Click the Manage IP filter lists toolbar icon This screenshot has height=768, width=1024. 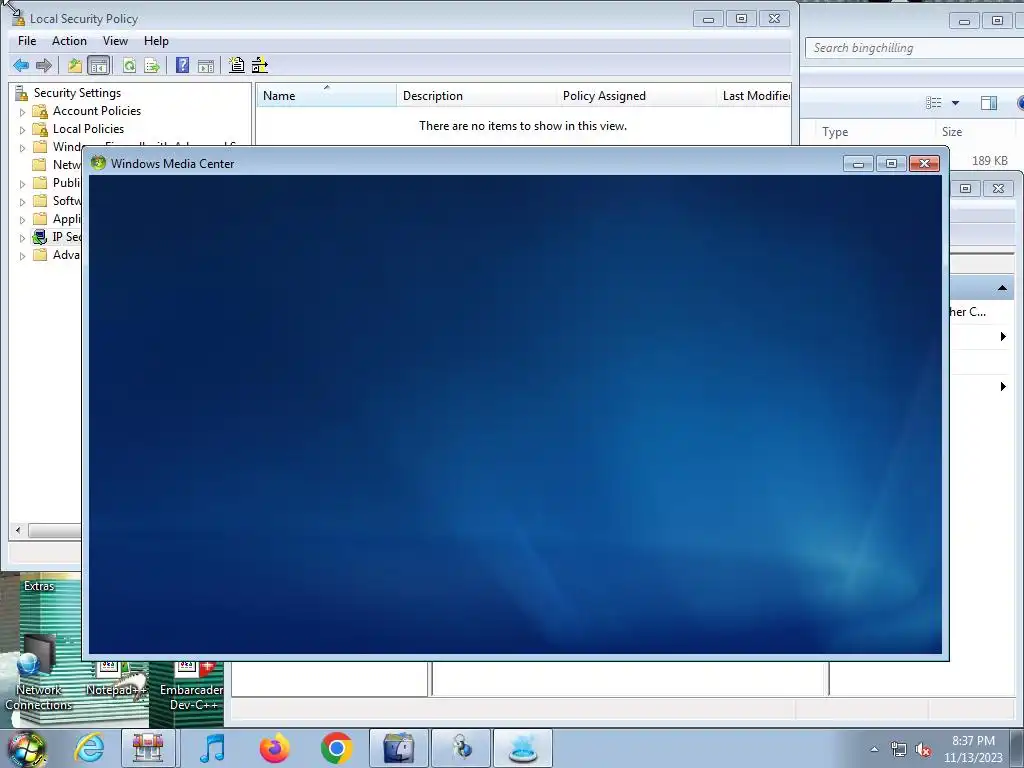(260, 65)
